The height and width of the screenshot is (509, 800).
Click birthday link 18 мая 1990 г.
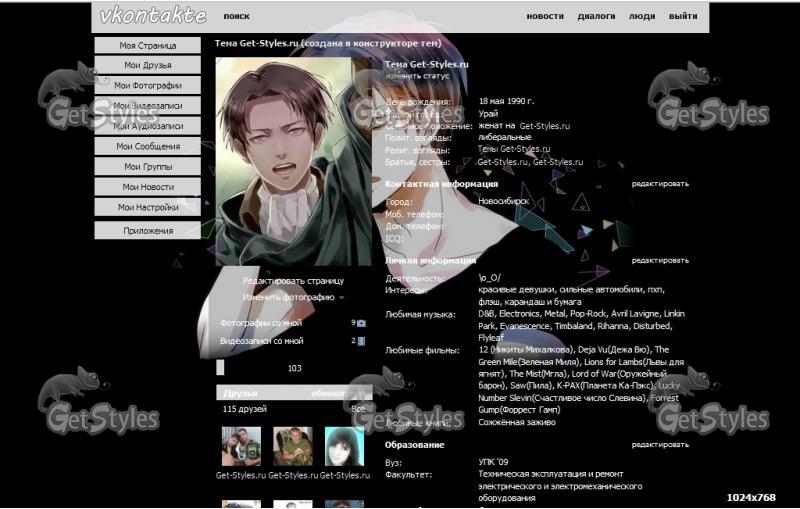pyautogui.click(x=506, y=101)
